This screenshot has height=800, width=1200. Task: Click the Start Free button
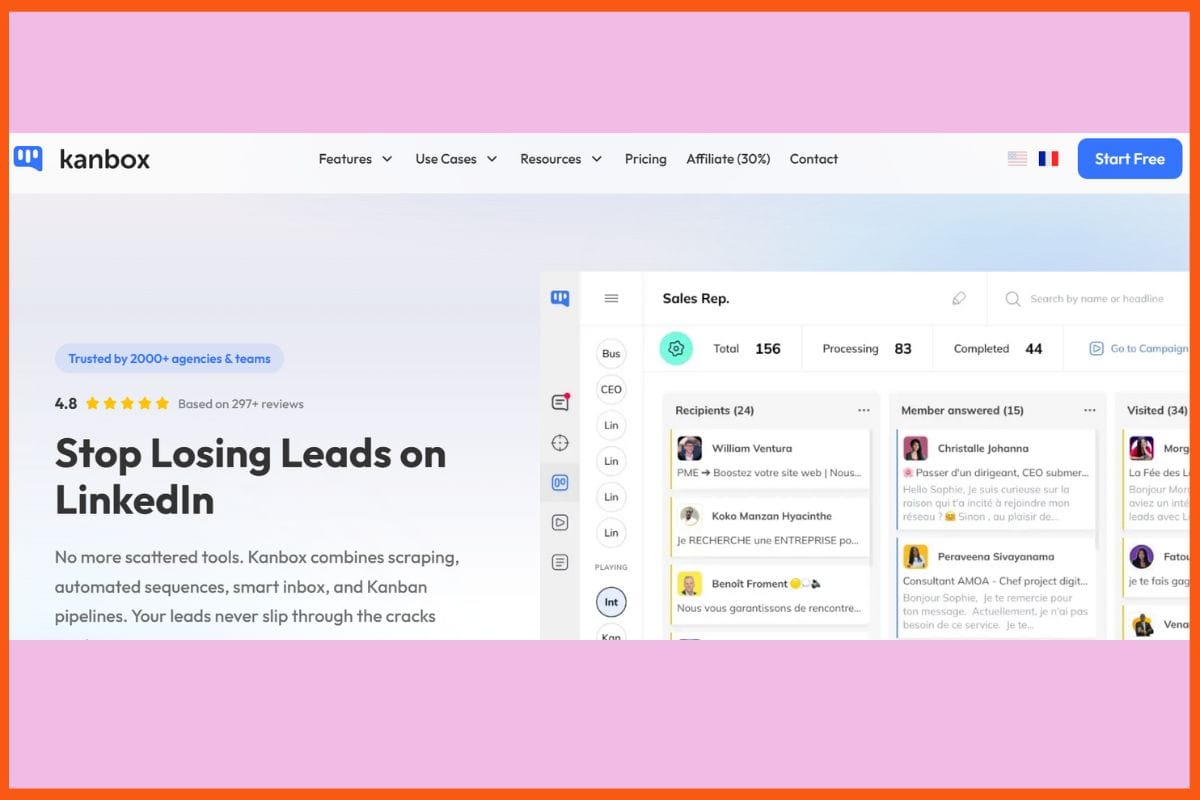[x=1129, y=158]
